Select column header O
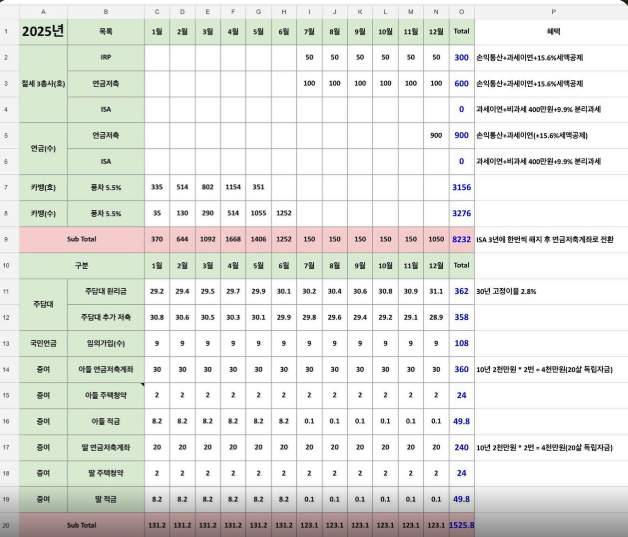 (461, 12)
